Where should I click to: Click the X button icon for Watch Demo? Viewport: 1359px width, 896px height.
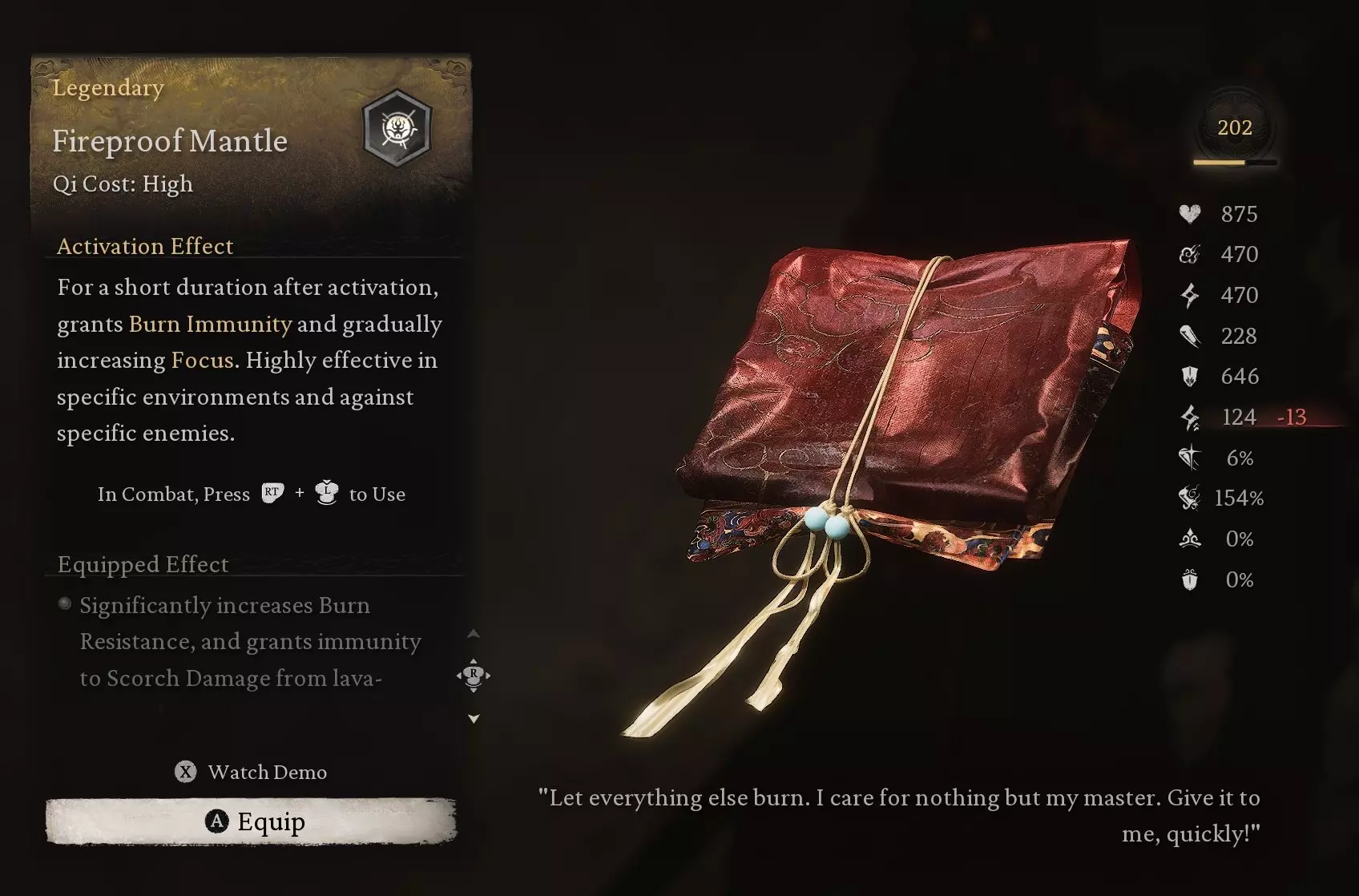click(x=185, y=772)
